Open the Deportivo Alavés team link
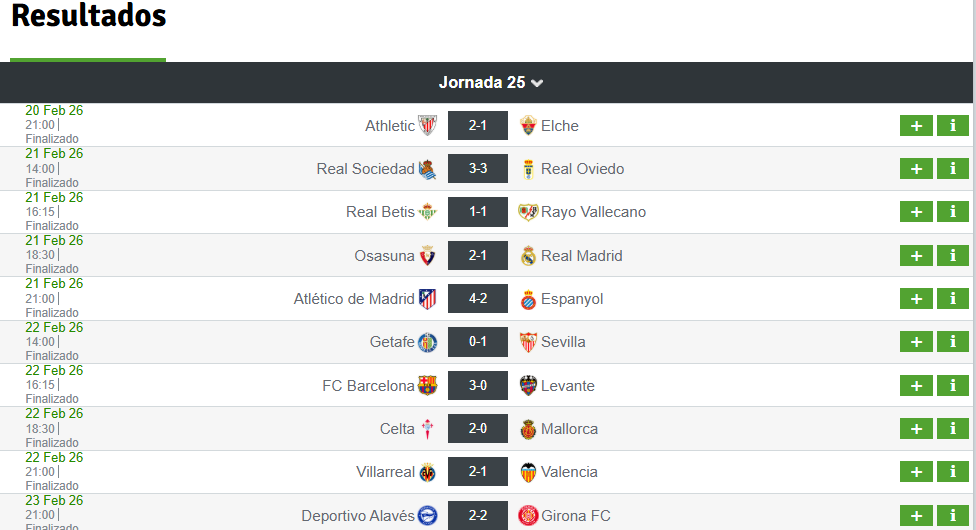Viewport: 976px width, 530px height. click(358, 516)
